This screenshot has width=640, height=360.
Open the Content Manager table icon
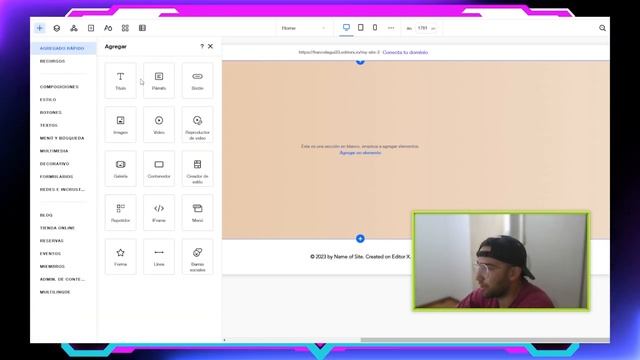pos(142,28)
